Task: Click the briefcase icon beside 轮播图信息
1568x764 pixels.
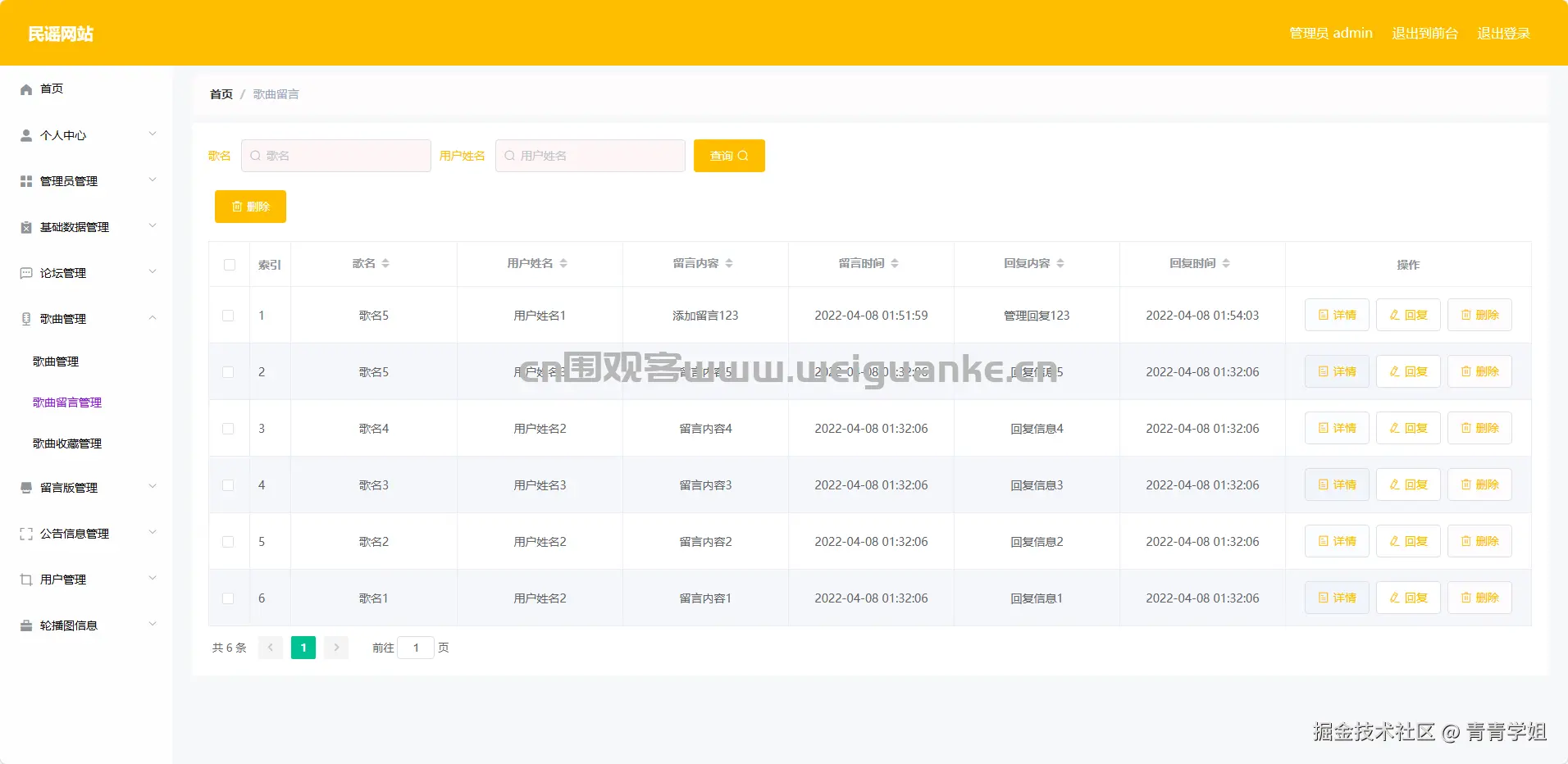Action: coord(26,625)
